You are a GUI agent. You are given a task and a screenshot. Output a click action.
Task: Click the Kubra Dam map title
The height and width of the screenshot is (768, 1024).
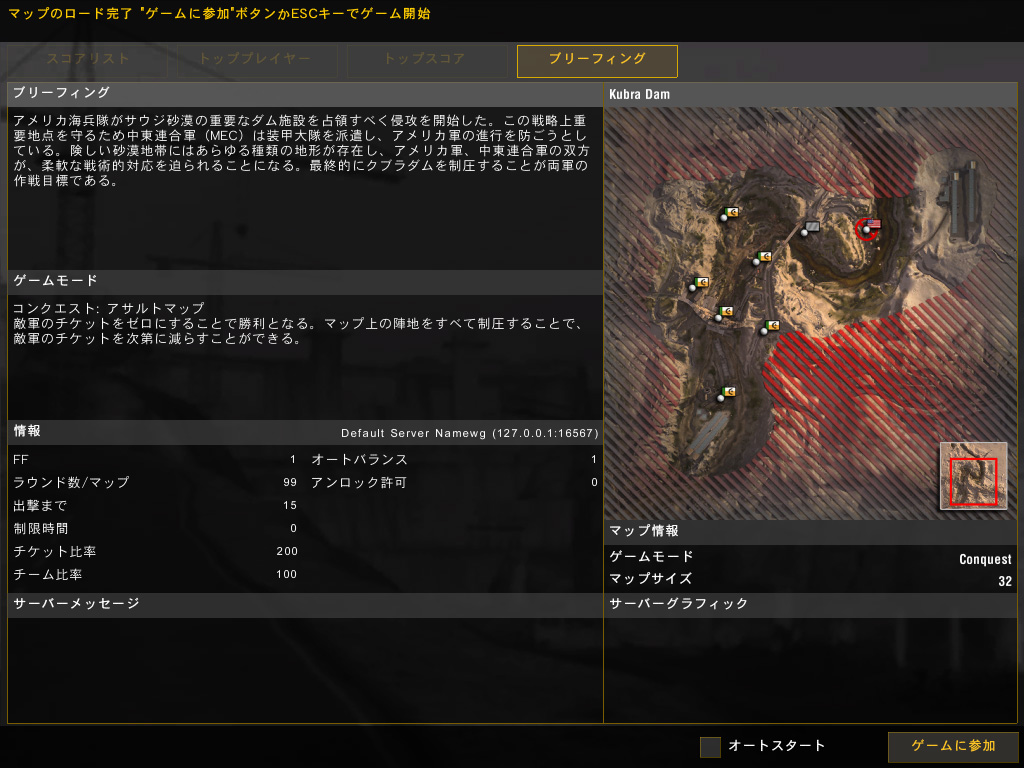tap(639, 94)
